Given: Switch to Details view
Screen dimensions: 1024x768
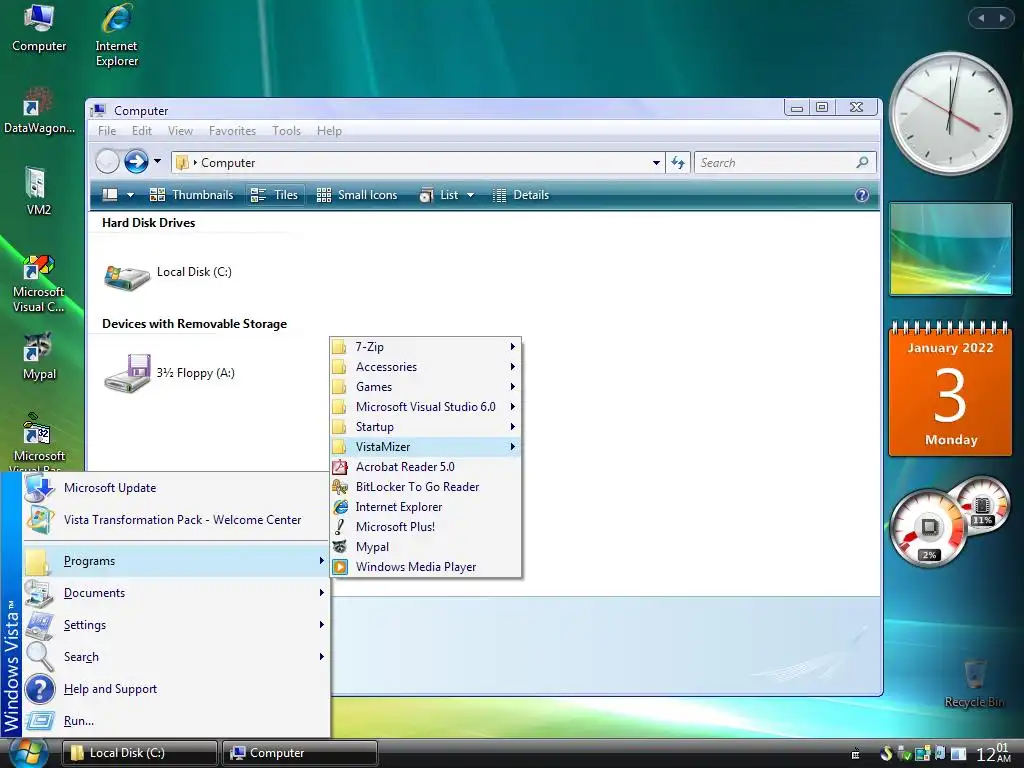Looking at the screenshot, I should 520,195.
